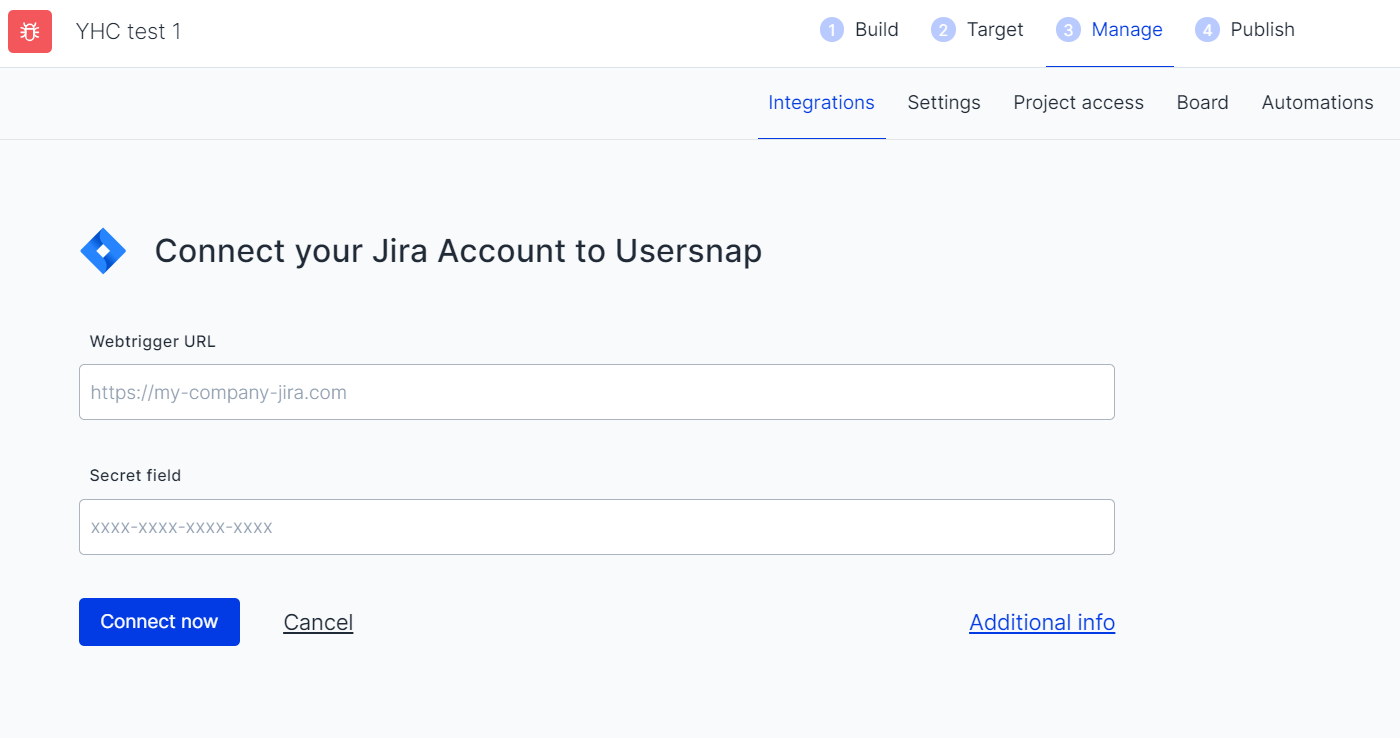The width and height of the screenshot is (1400, 738).
Task: Click the Jira logo icon
Action: point(103,251)
